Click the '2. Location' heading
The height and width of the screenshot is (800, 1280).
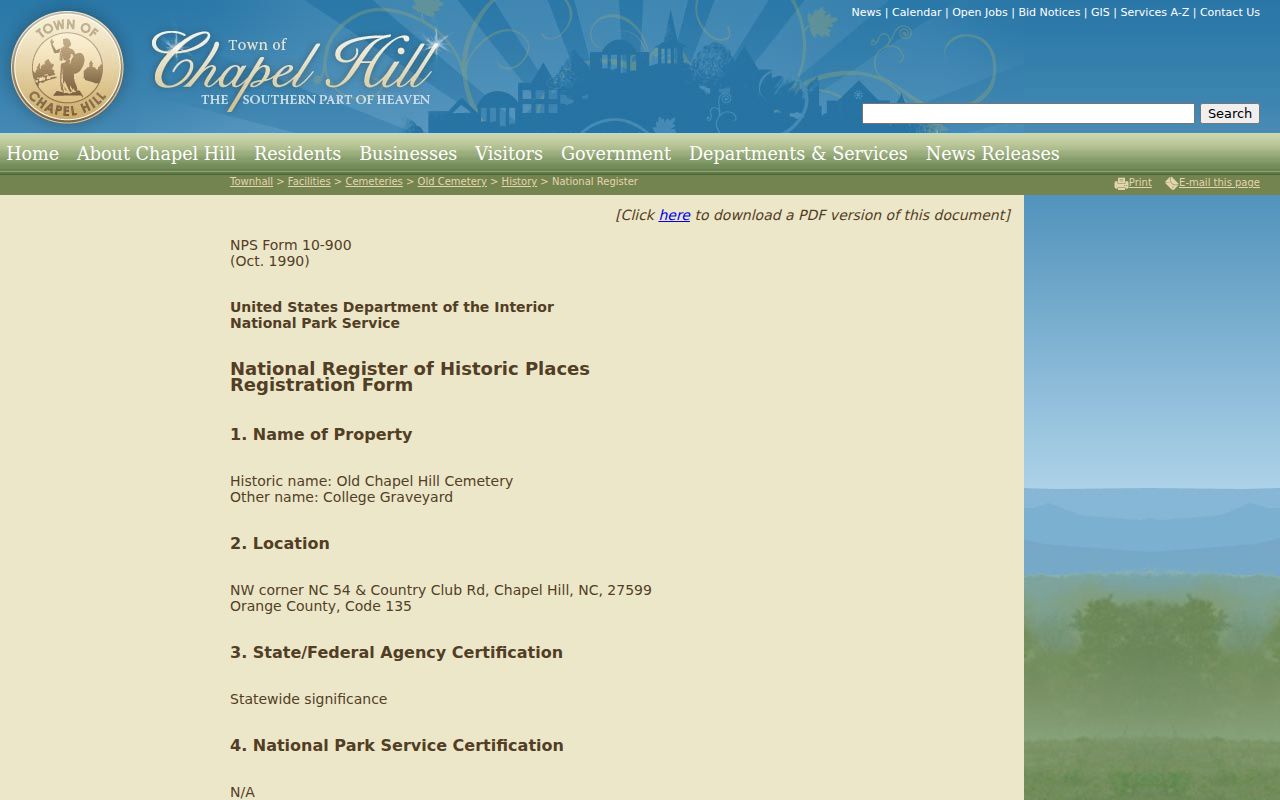(280, 543)
